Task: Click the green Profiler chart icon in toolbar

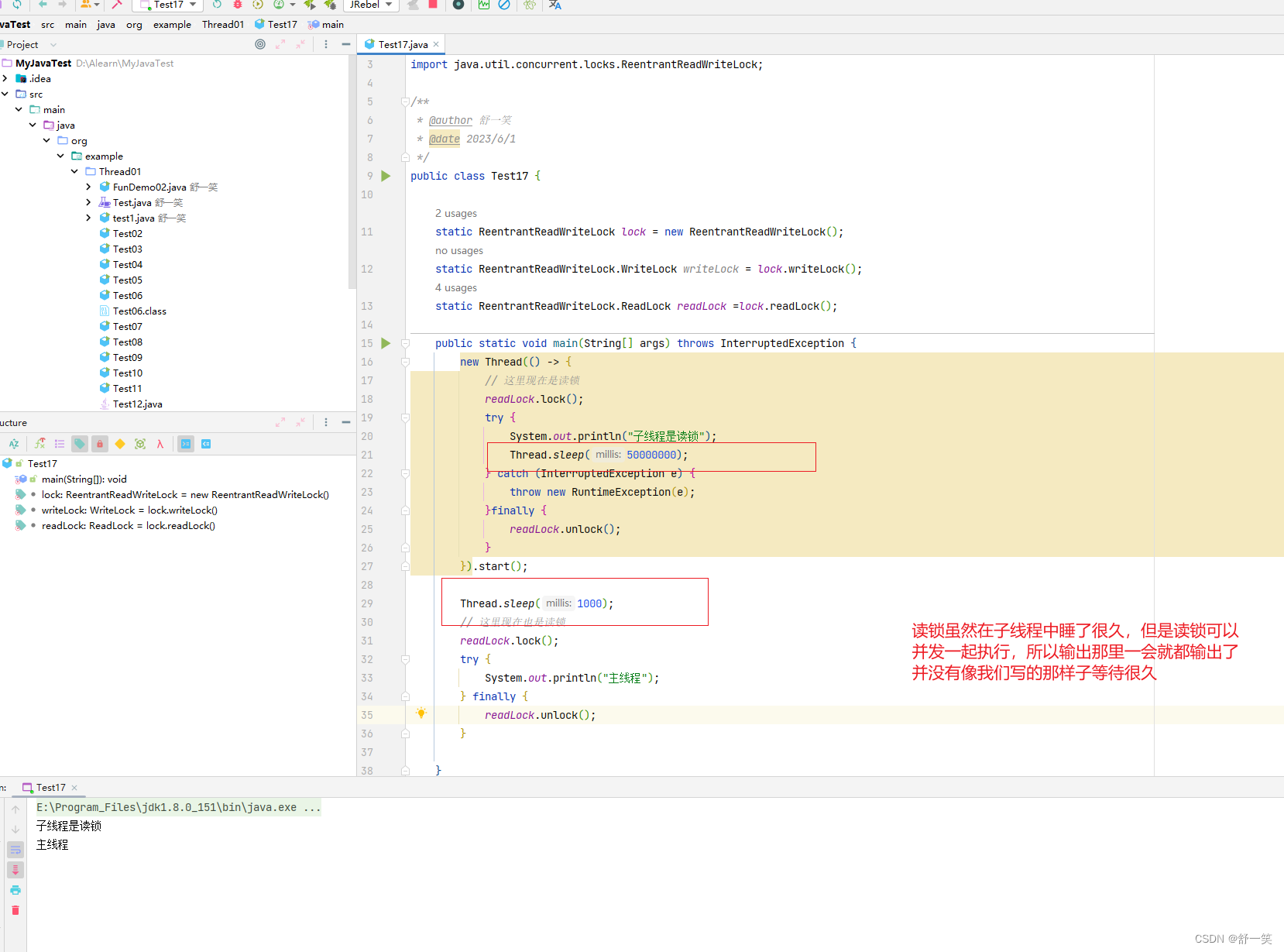Action: [x=484, y=5]
